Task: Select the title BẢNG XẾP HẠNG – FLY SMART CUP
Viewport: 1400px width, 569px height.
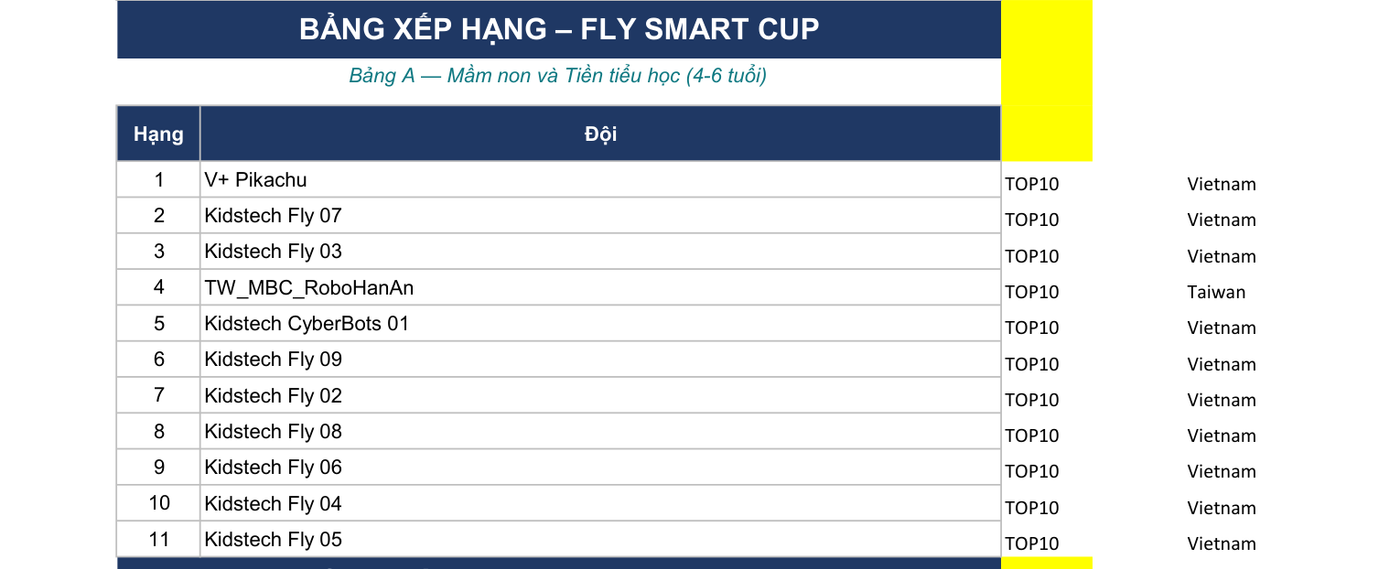Action: tap(559, 29)
